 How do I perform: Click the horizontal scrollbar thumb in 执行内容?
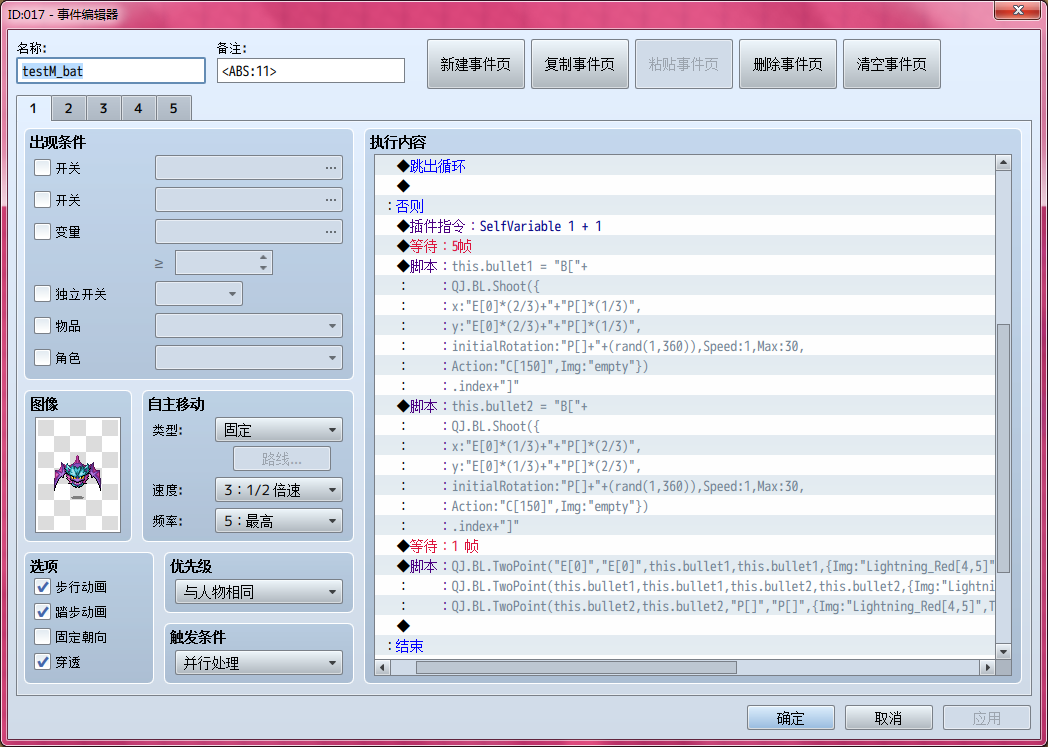(x=576, y=667)
